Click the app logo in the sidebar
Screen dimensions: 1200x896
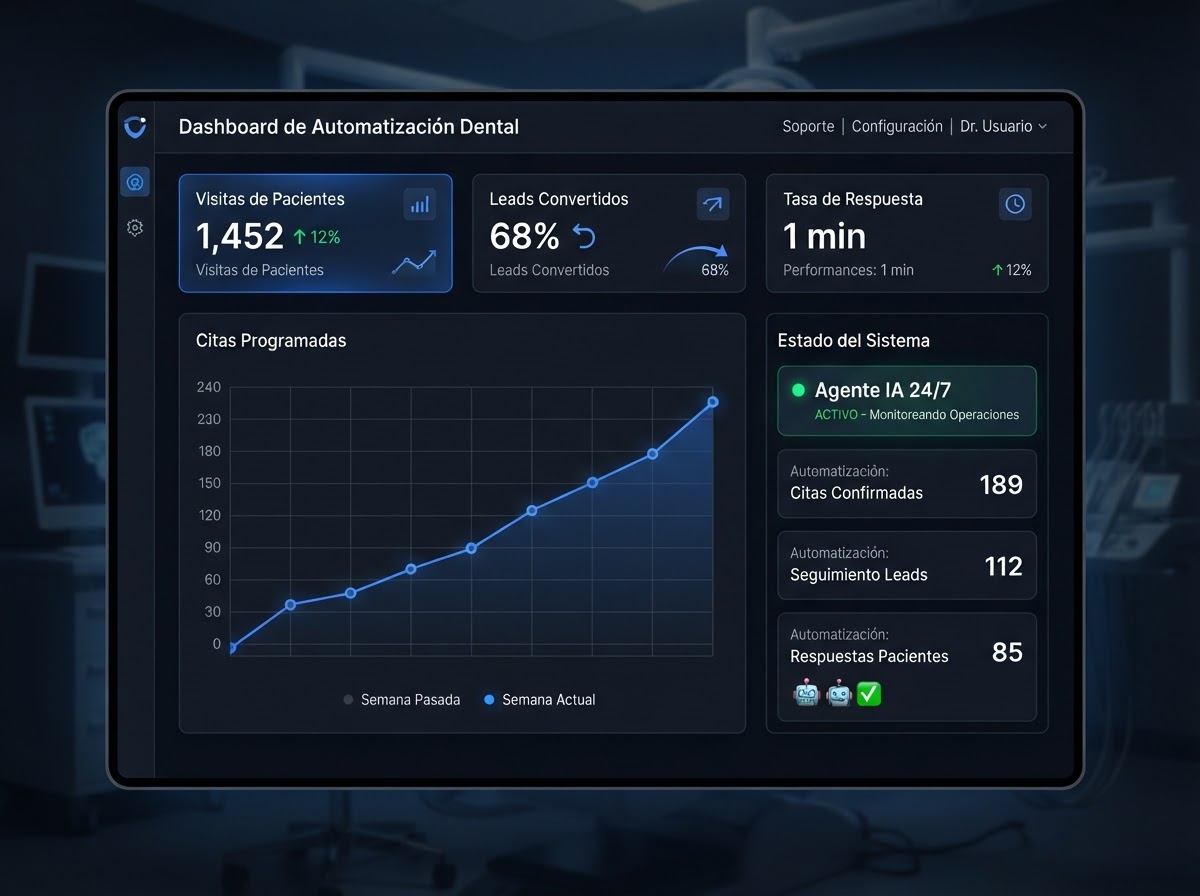point(135,126)
